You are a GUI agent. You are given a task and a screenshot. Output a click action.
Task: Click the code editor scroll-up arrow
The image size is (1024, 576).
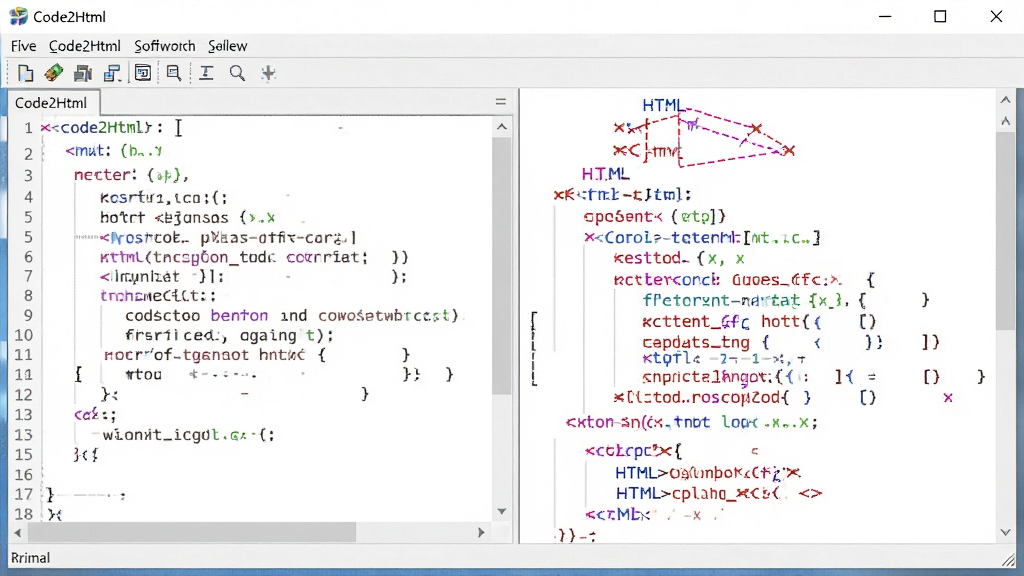(502, 127)
